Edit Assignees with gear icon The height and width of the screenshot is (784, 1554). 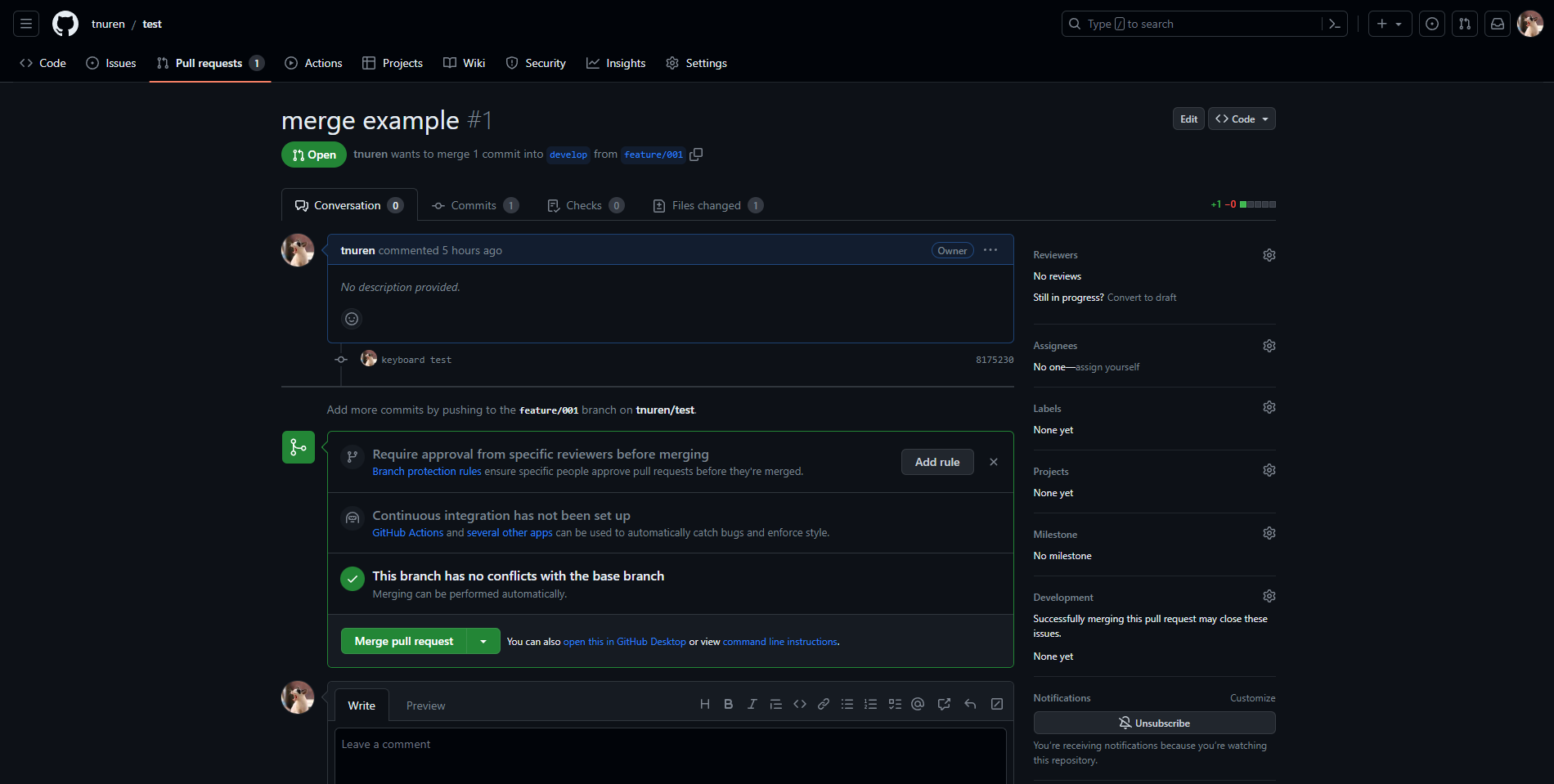coord(1269,346)
